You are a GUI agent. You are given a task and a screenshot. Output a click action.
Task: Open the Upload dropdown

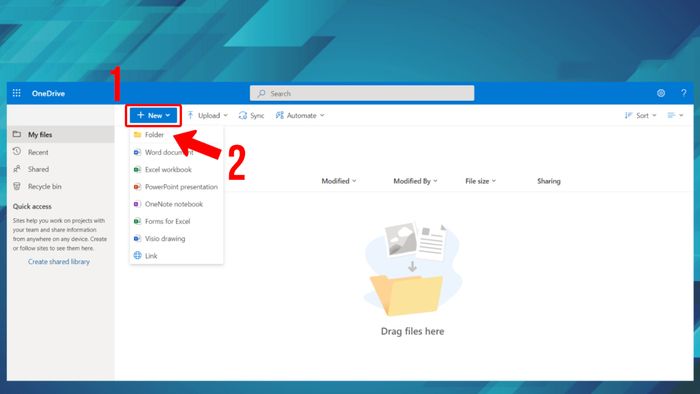(208, 116)
